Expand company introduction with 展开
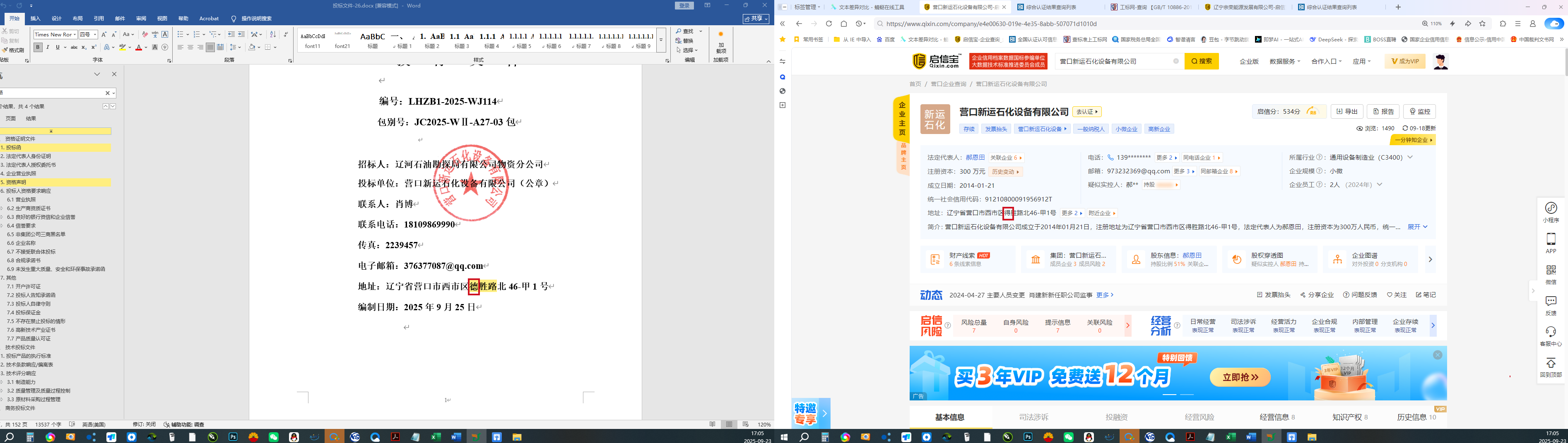This screenshot has height=443, width=1568. (x=1417, y=227)
